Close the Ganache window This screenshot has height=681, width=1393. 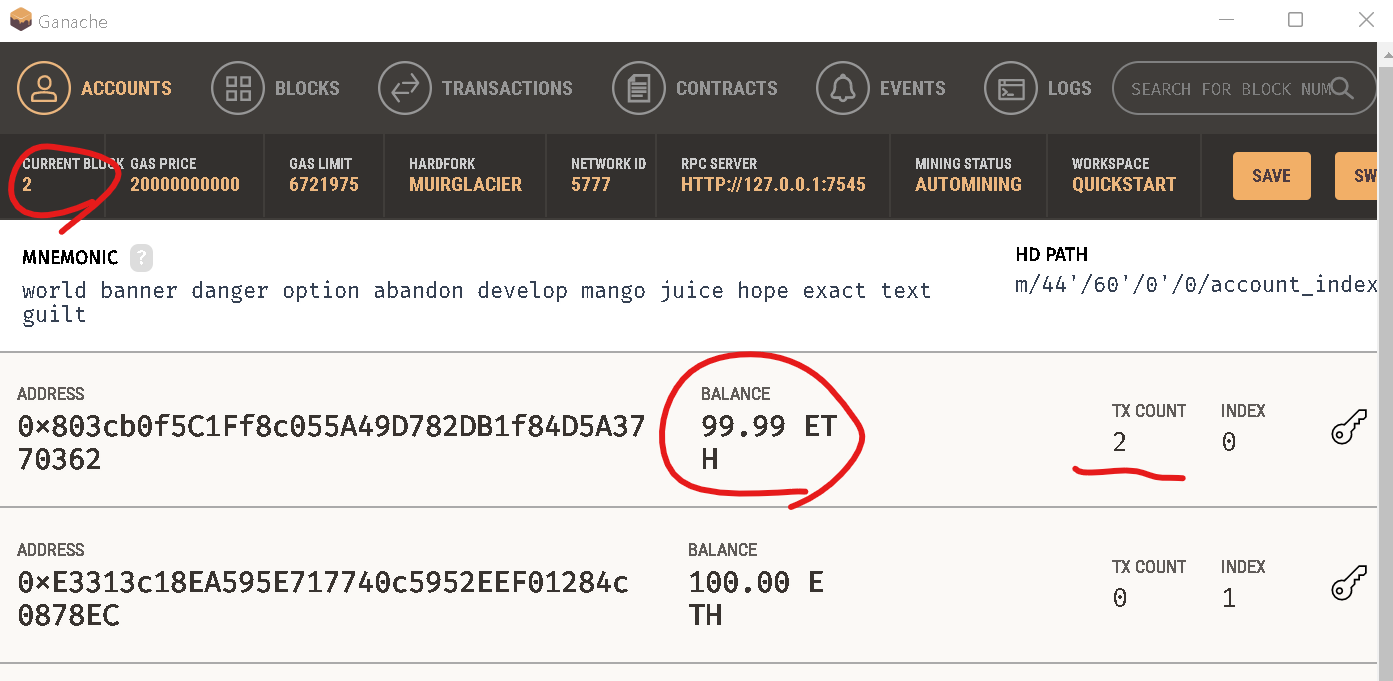click(1364, 20)
